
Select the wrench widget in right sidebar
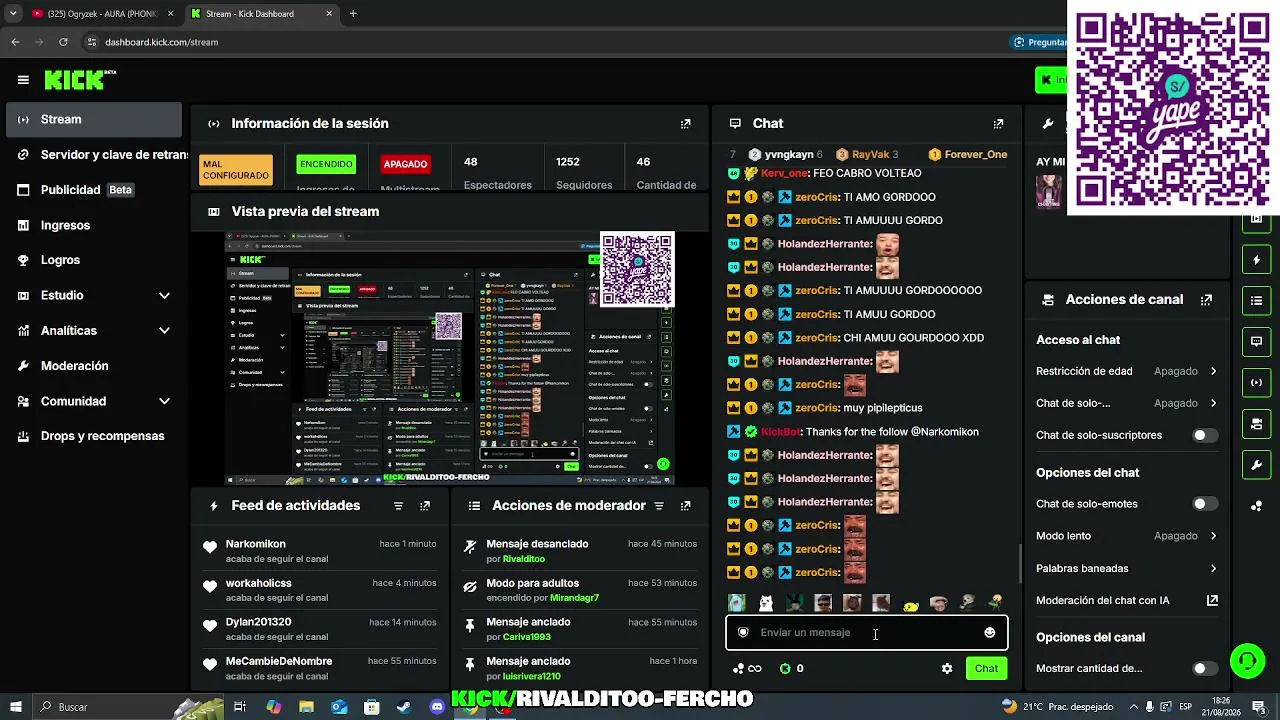click(x=1257, y=465)
